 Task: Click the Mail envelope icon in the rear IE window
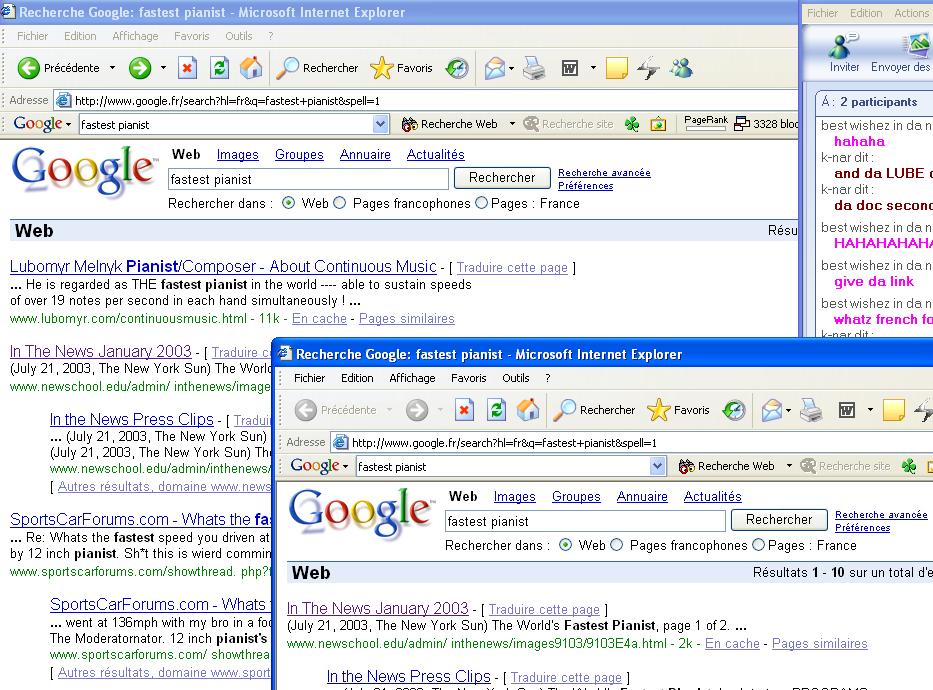[494, 68]
